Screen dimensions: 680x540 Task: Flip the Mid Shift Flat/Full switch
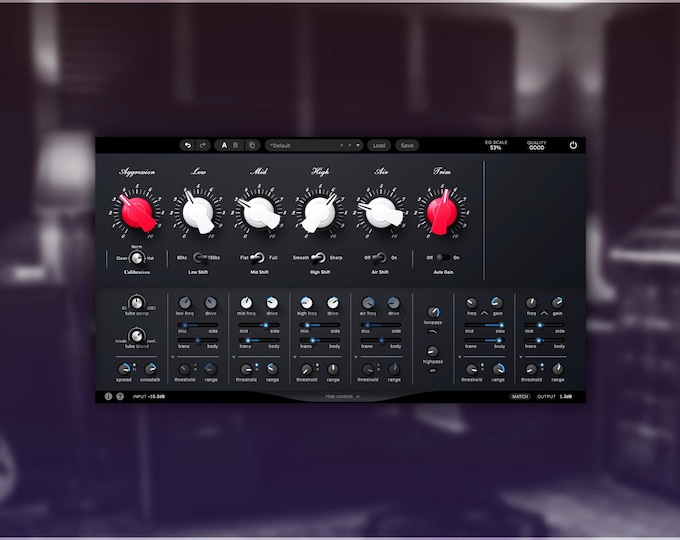tap(257, 258)
